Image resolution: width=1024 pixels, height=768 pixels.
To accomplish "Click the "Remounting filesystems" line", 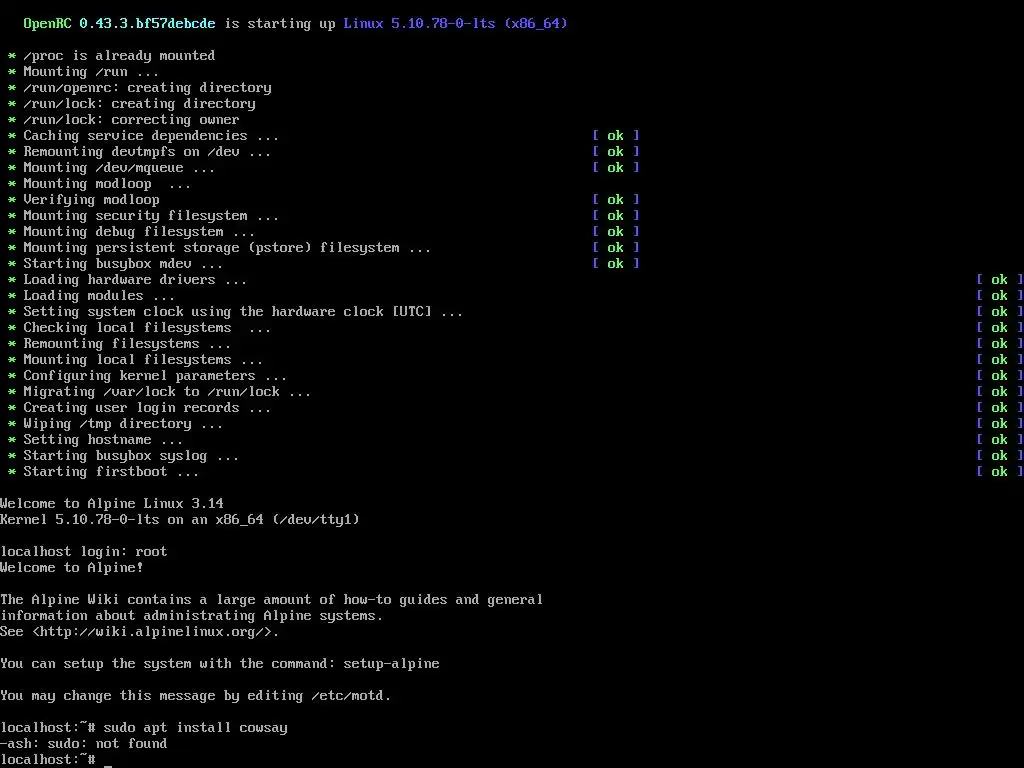I will pos(127,344).
